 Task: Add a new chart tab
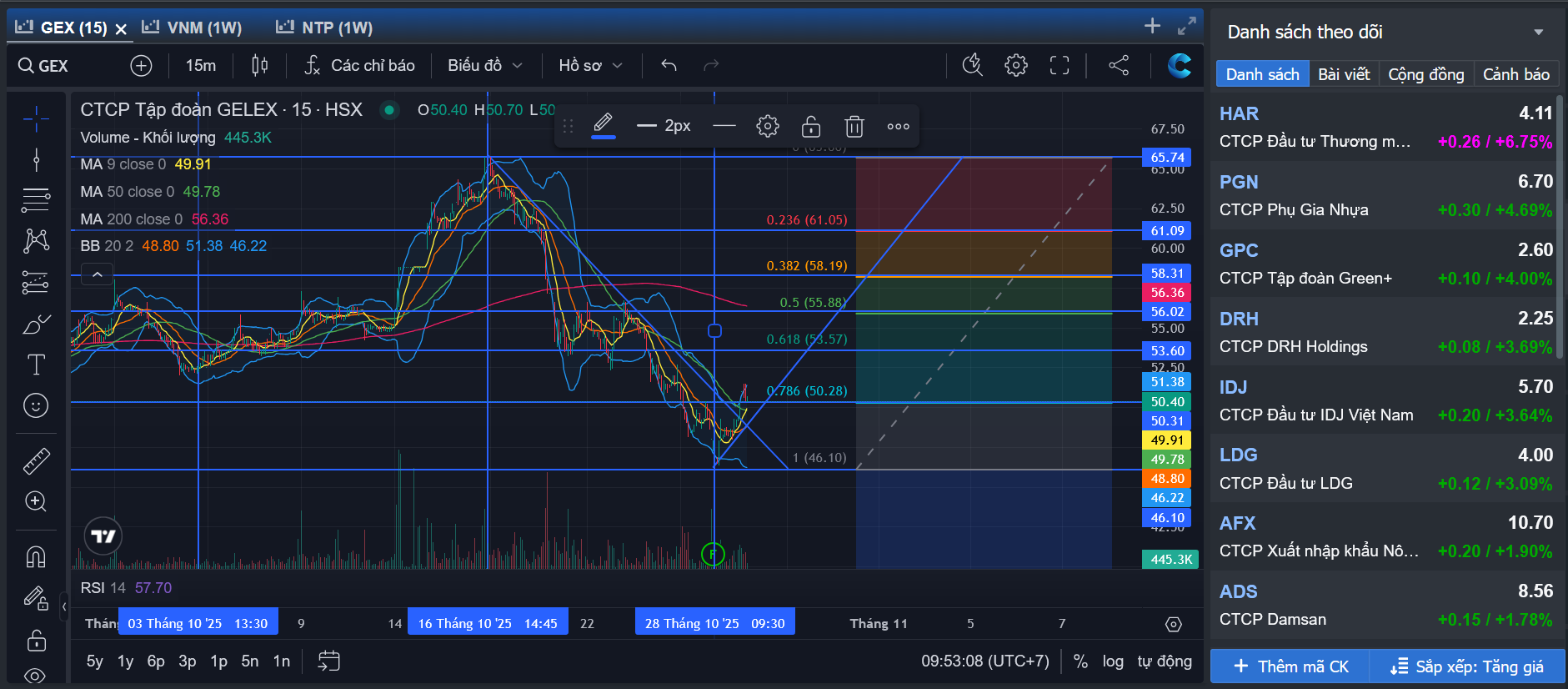pos(1152,26)
